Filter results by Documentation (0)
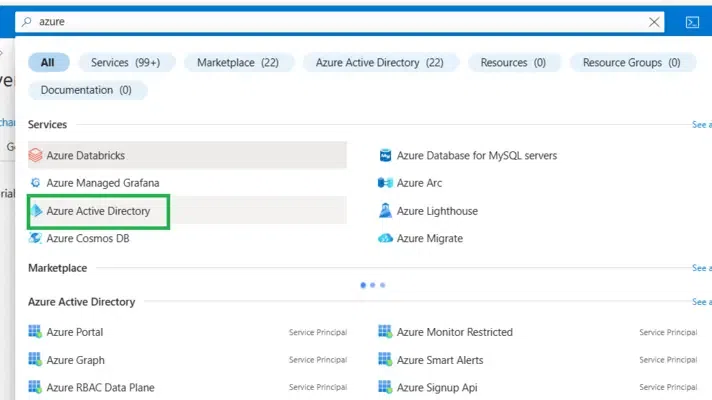The height and width of the screenshot is (400, 712). click(87, 90)
